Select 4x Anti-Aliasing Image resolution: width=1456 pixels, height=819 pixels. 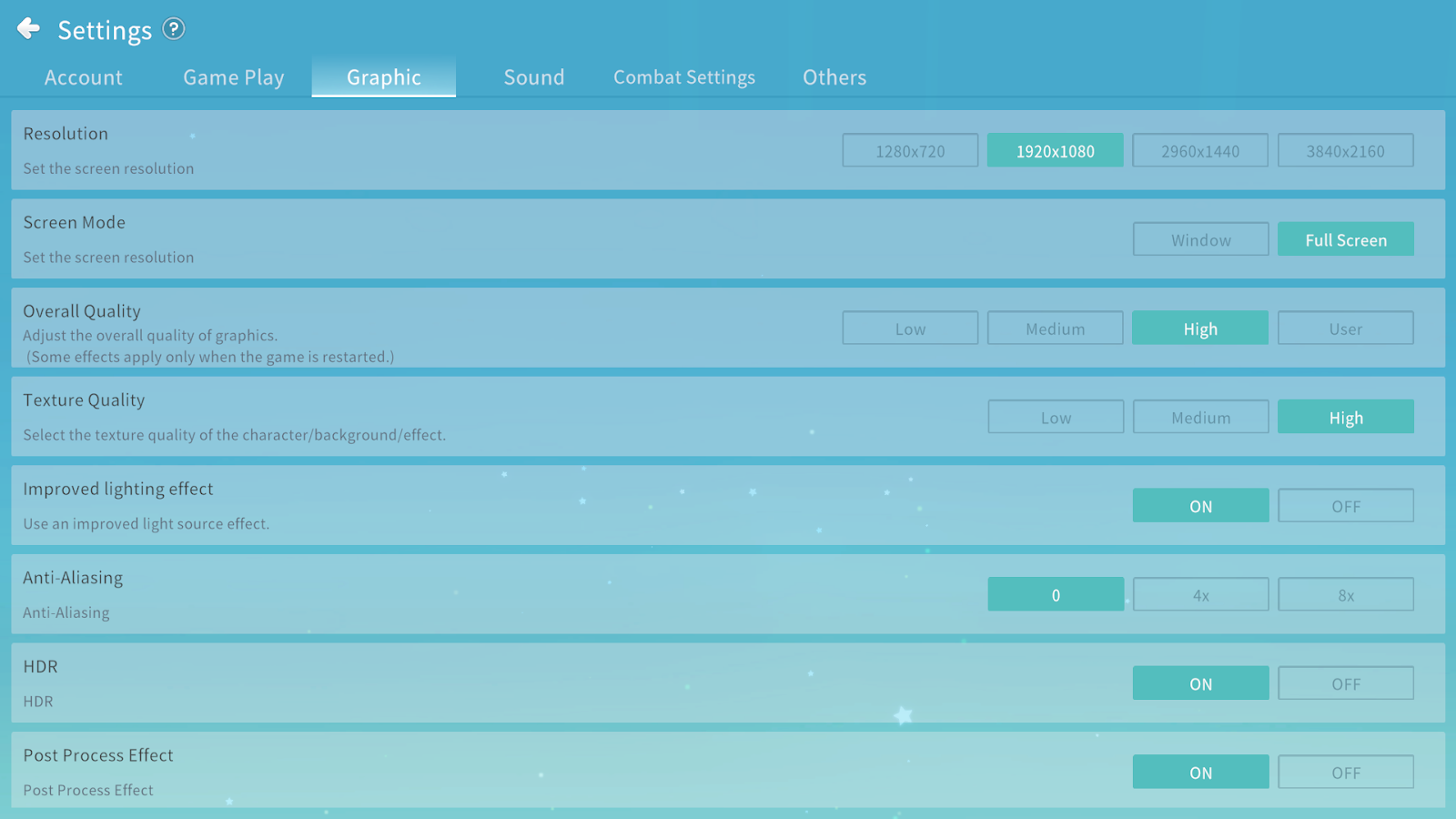[x=1200, y=595]
